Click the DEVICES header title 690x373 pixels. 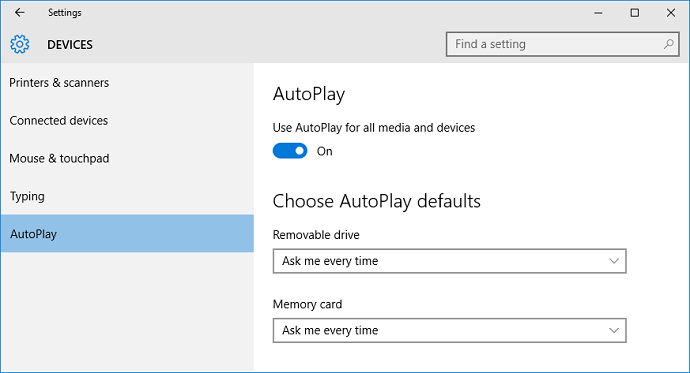pyautogui.click(x=70, y=45)
